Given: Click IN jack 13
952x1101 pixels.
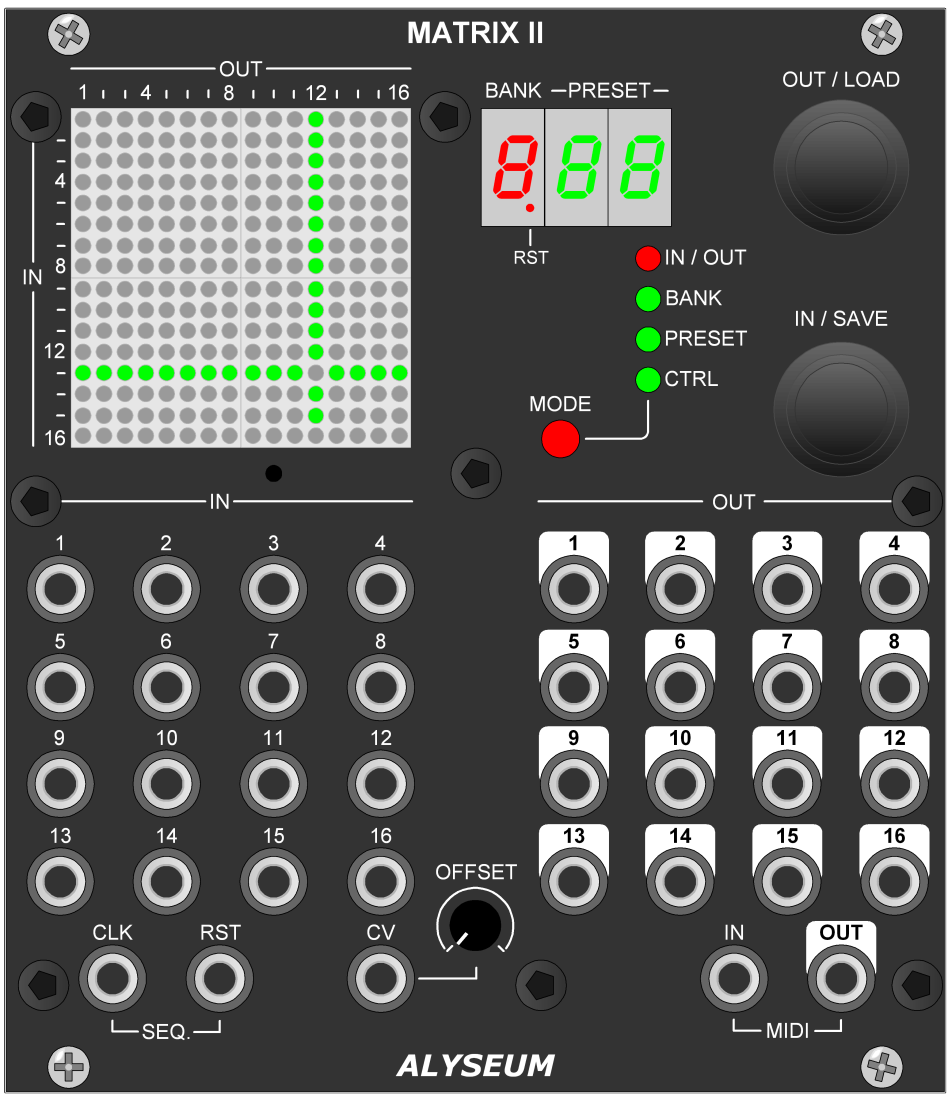Looking at the screenshot, I should point(60,881).
